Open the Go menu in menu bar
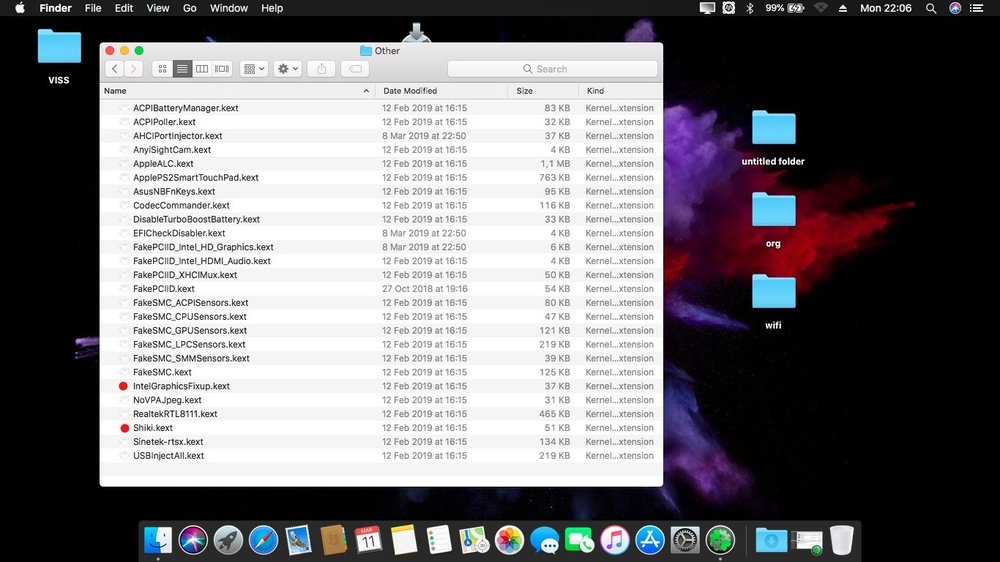Viewport: 1000px width, 562px height. pyautogui.click(x=190, y=8)
